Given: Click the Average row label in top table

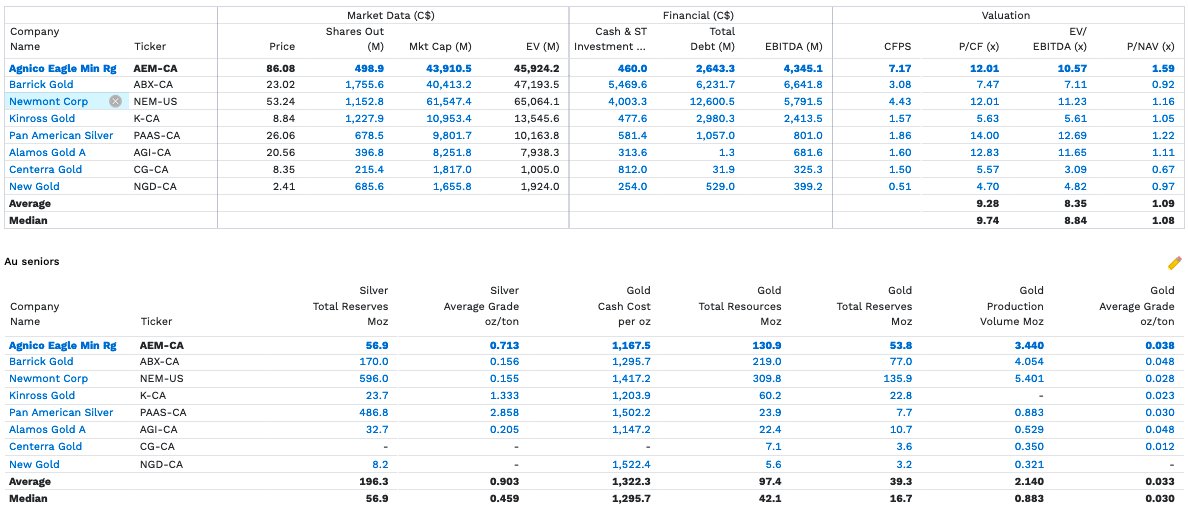Looking at the screenshot, I should point(30,204).
